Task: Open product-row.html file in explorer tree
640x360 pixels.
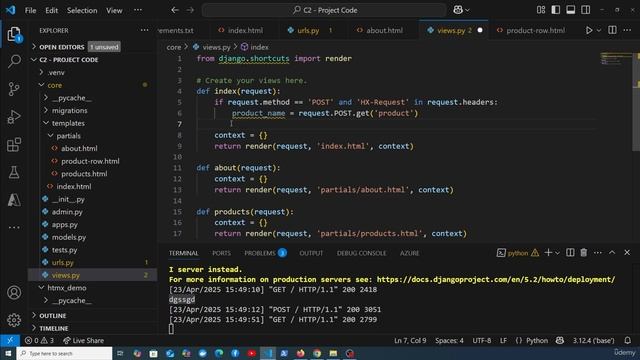Action: tap(90, 161)
